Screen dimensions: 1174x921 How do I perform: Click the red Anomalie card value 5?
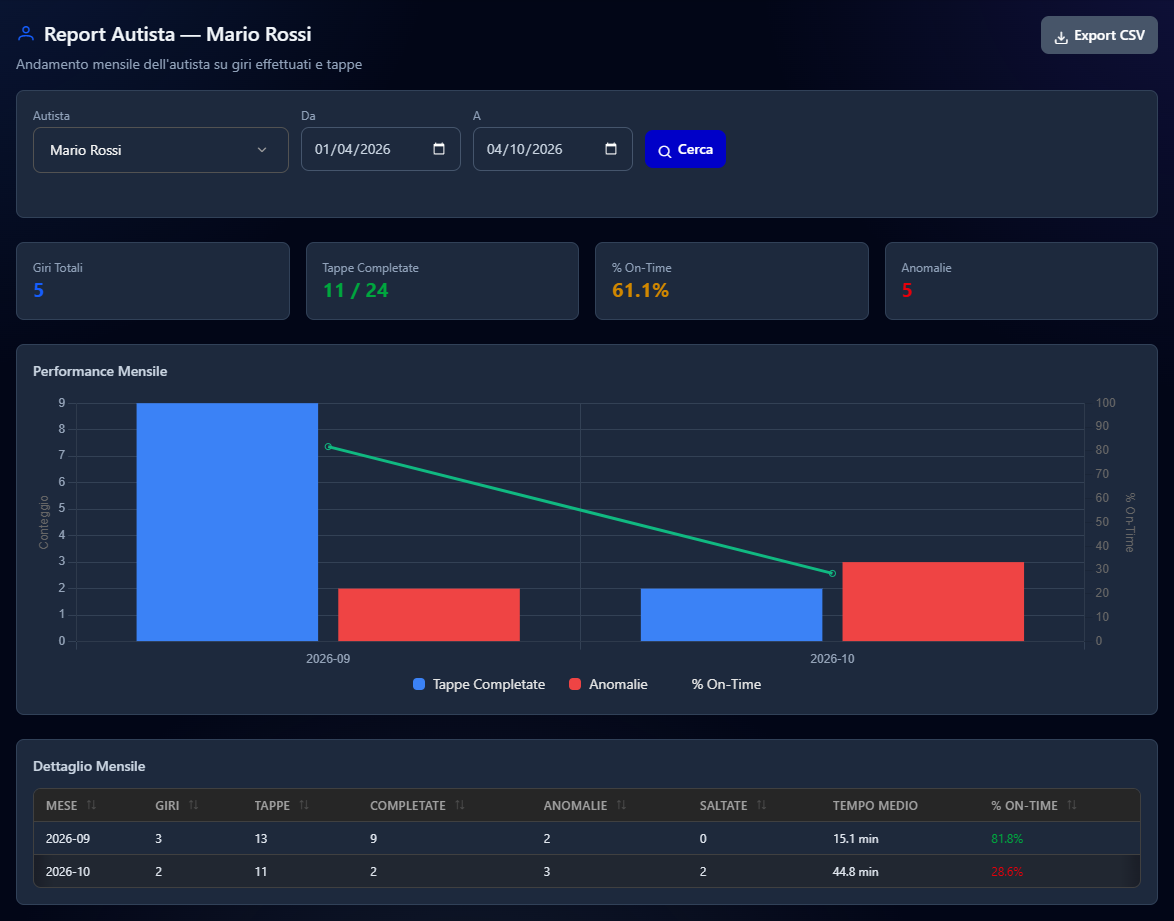(907, 291)
